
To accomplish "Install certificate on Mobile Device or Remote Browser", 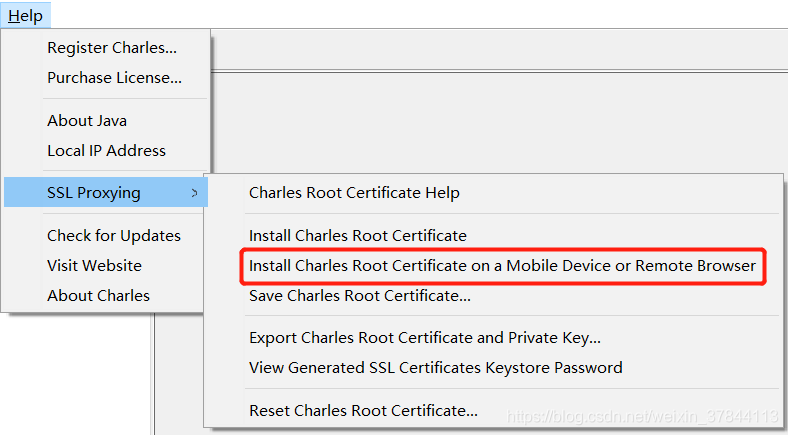I will (x=503, y=266).
